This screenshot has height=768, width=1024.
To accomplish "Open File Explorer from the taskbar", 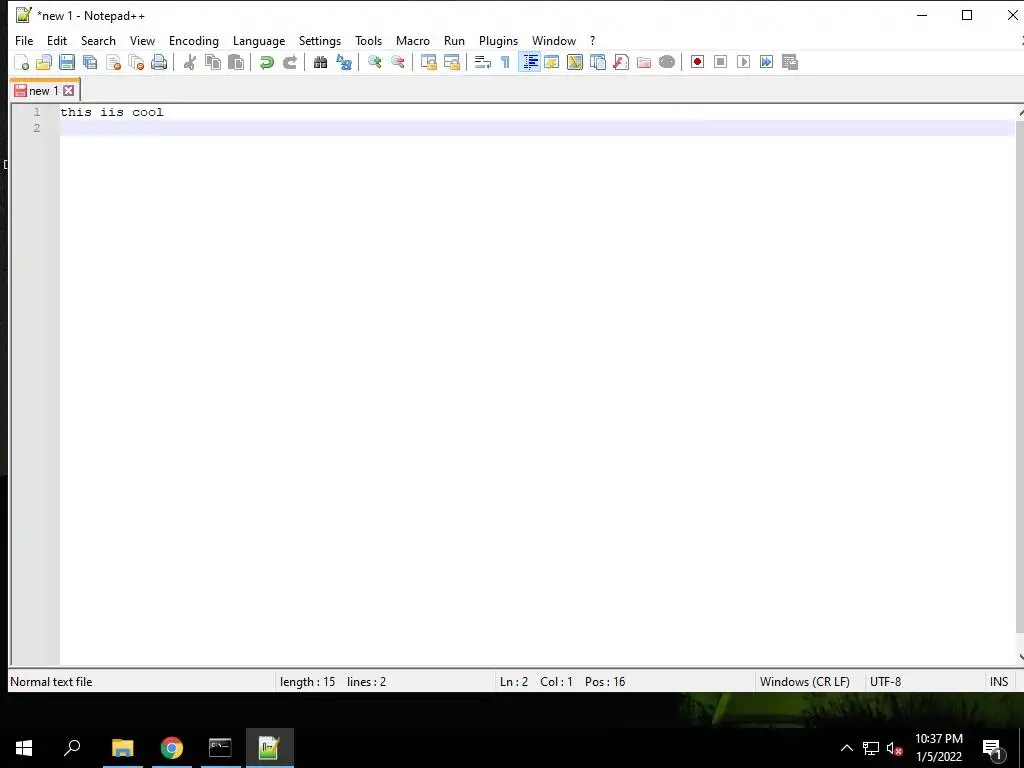I will pyautogui.click(x=122, y=748).
